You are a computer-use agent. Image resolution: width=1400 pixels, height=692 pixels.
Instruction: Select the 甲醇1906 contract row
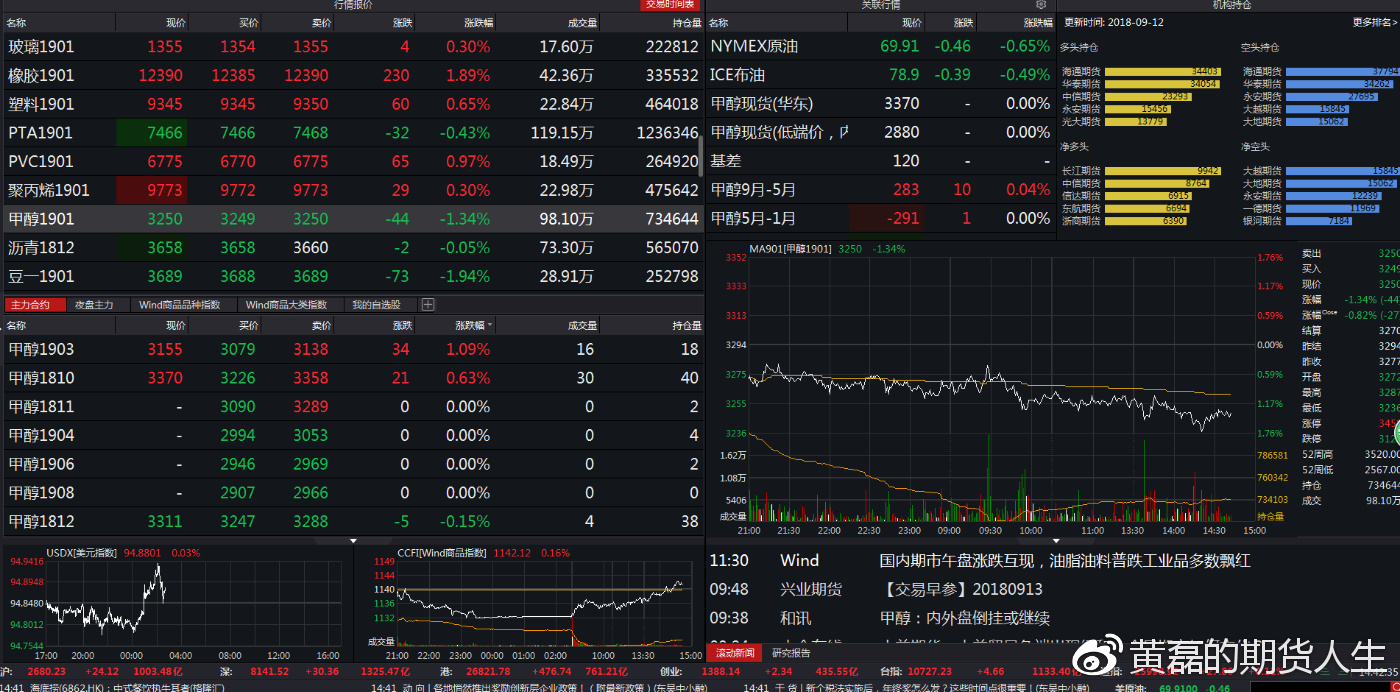pyautogui.click(x=352, y=464)
